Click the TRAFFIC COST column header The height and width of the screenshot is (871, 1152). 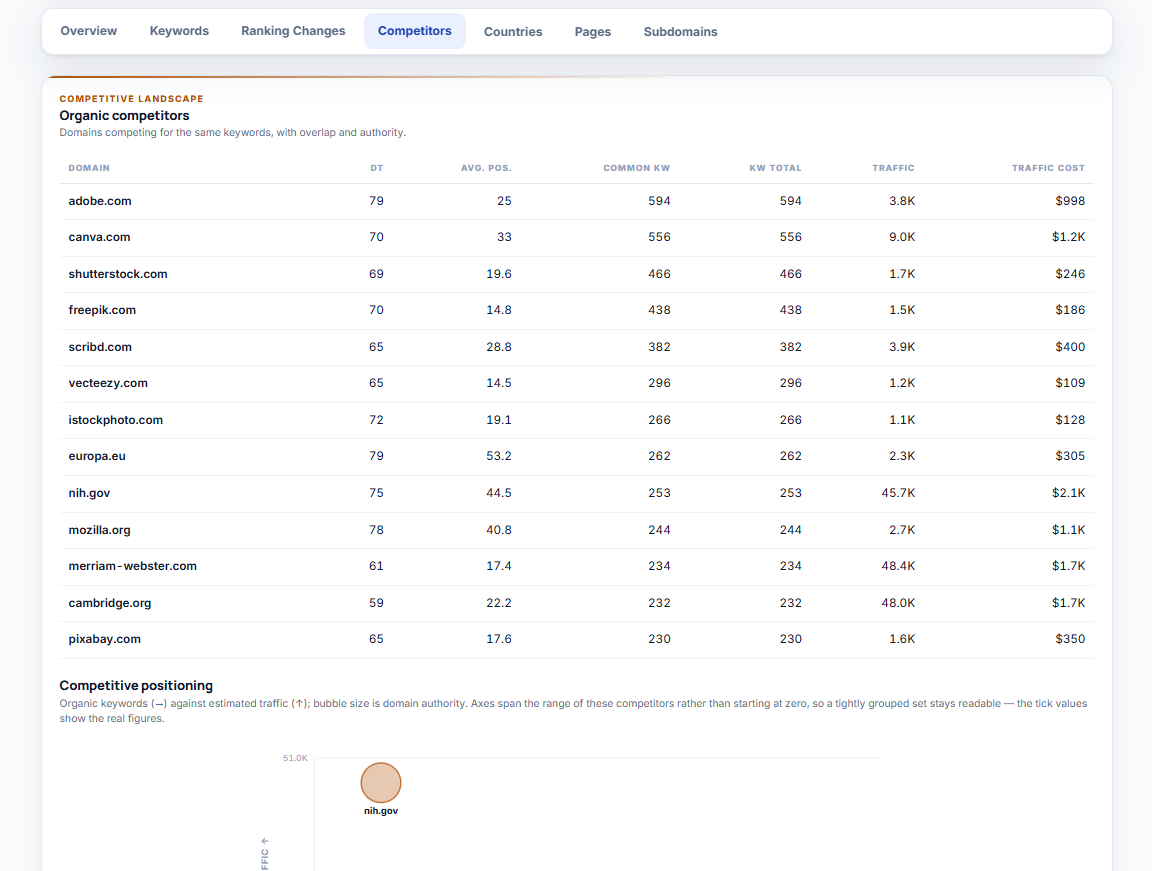click(x=1048, y=168)
